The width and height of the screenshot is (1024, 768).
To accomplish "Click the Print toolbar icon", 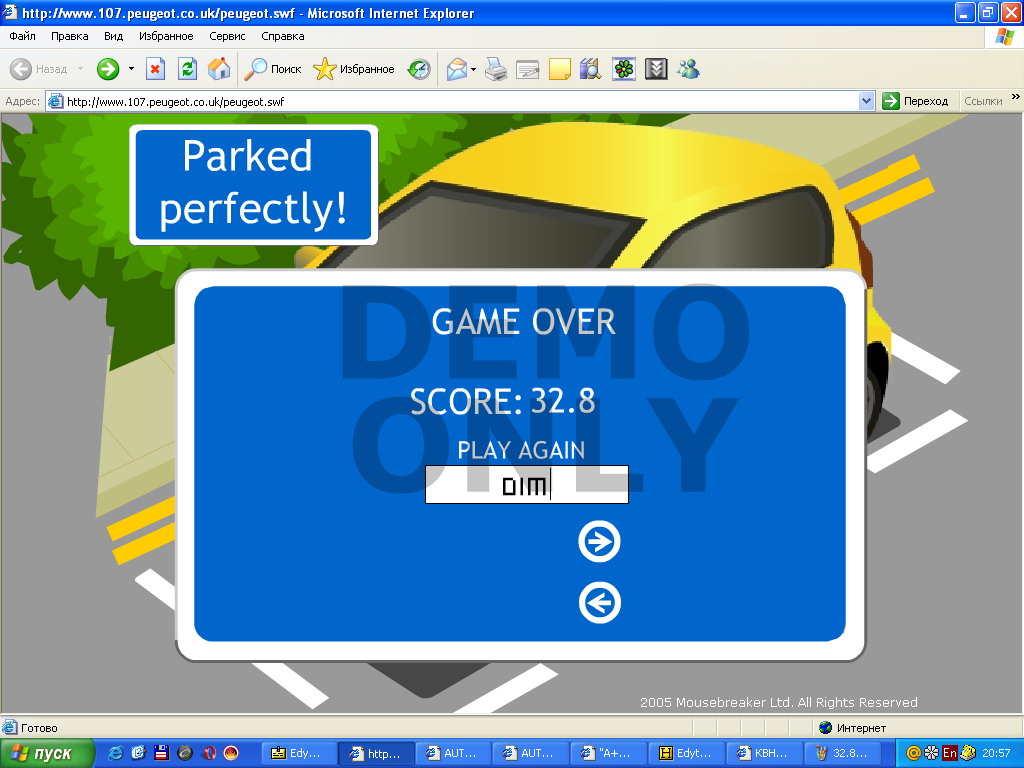I will coord(496,69).
